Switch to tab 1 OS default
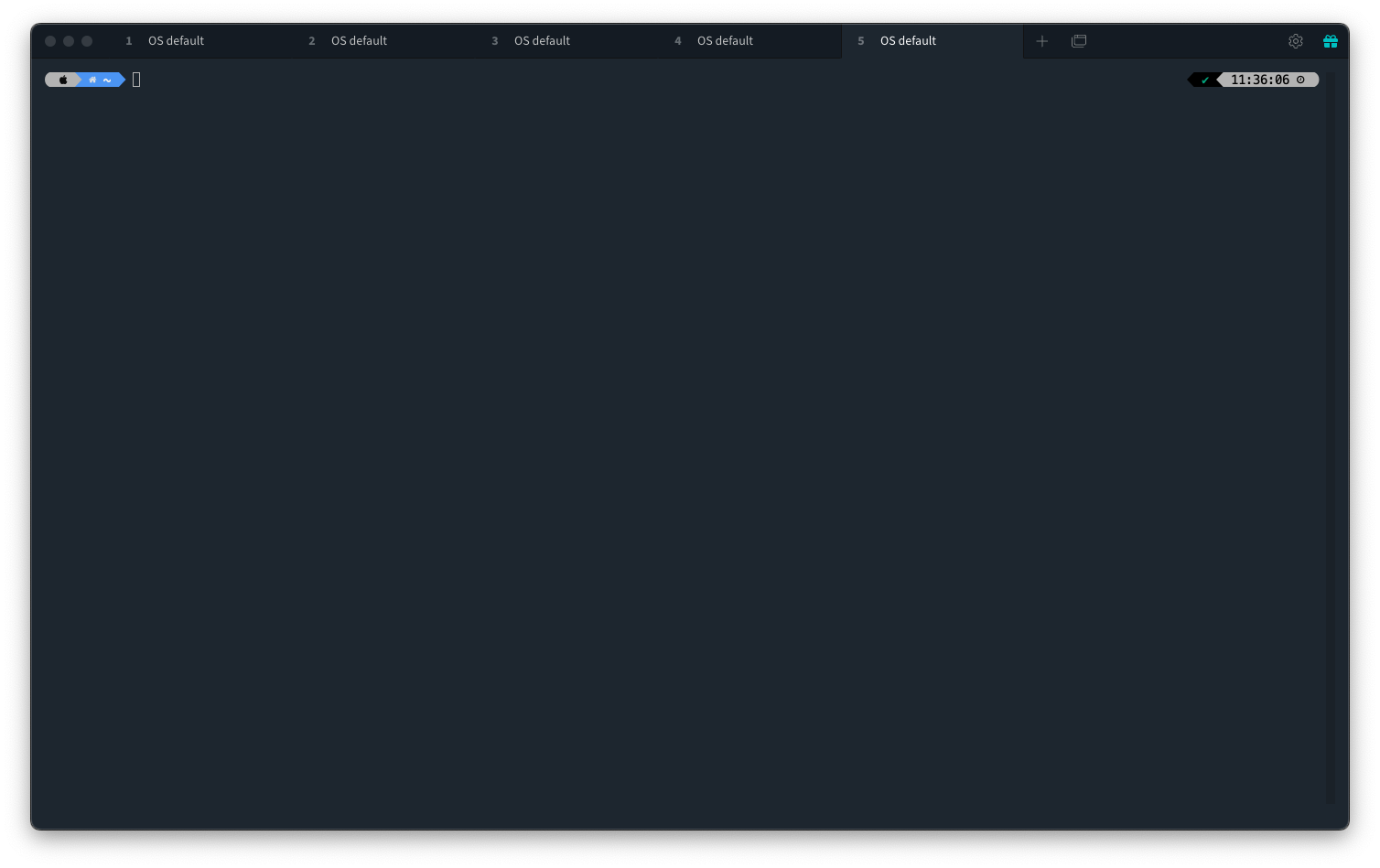Viewport: 1380px width, 868px height. (x=176, y=40)
